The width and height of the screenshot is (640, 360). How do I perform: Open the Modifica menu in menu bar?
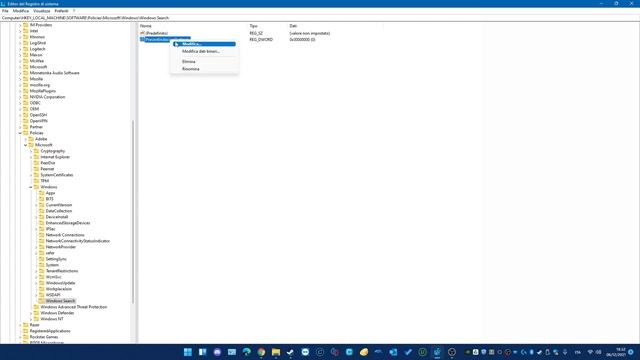[20, 11]
